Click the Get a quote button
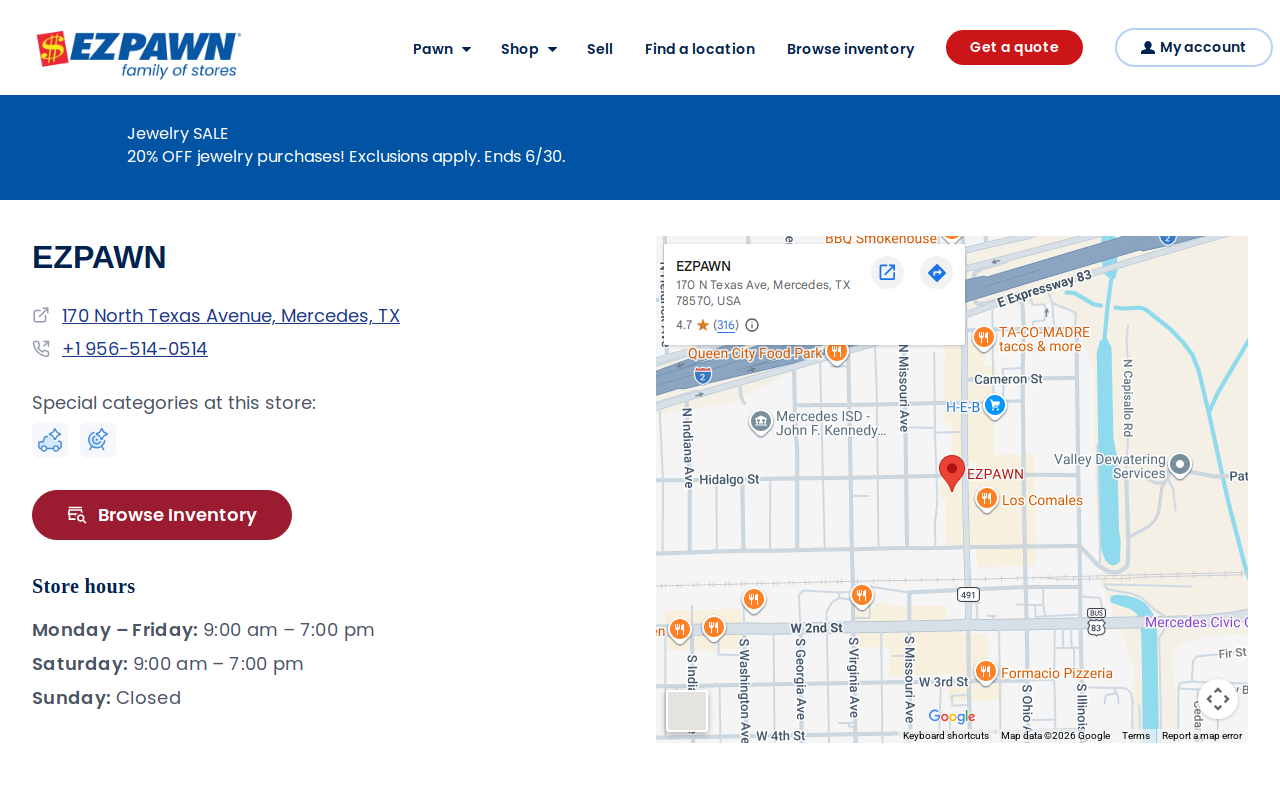 pos(1014,48)
